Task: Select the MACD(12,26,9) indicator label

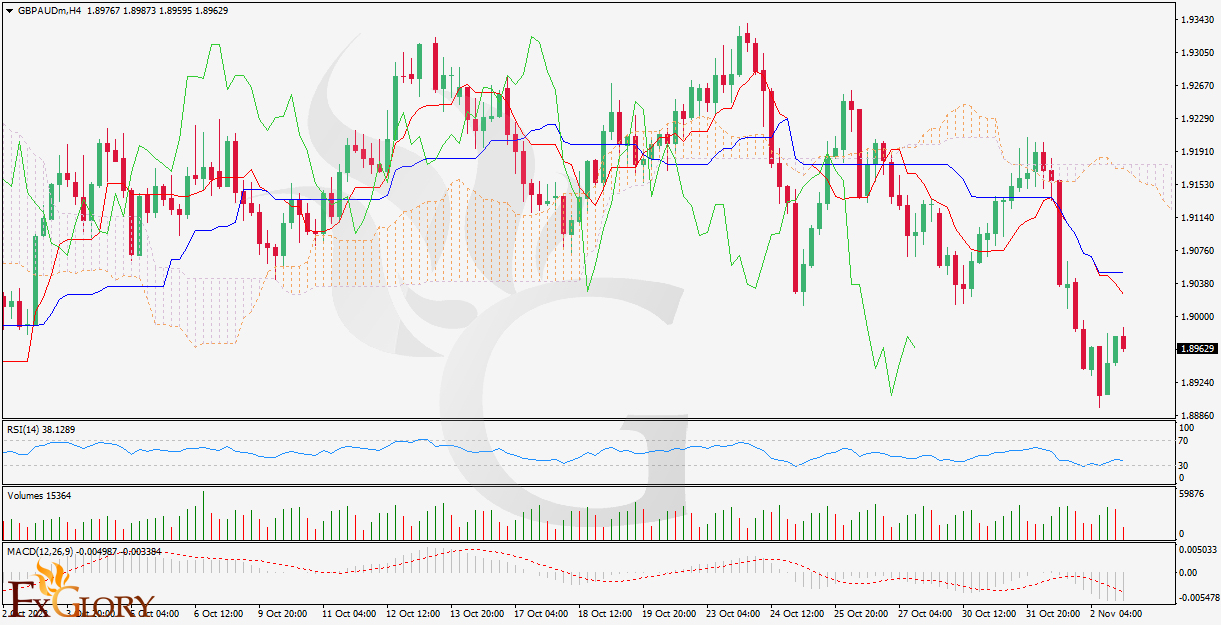Action: coord(84,550)
